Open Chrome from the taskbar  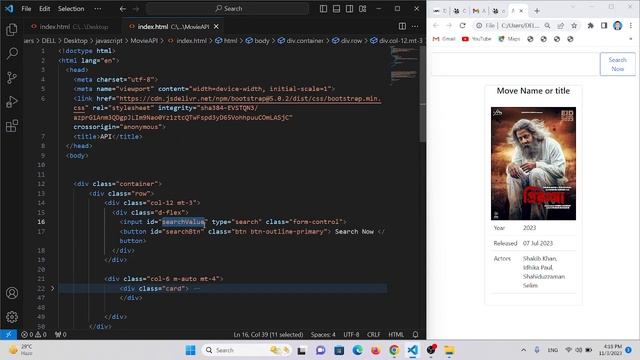click(x=394, y=350)
